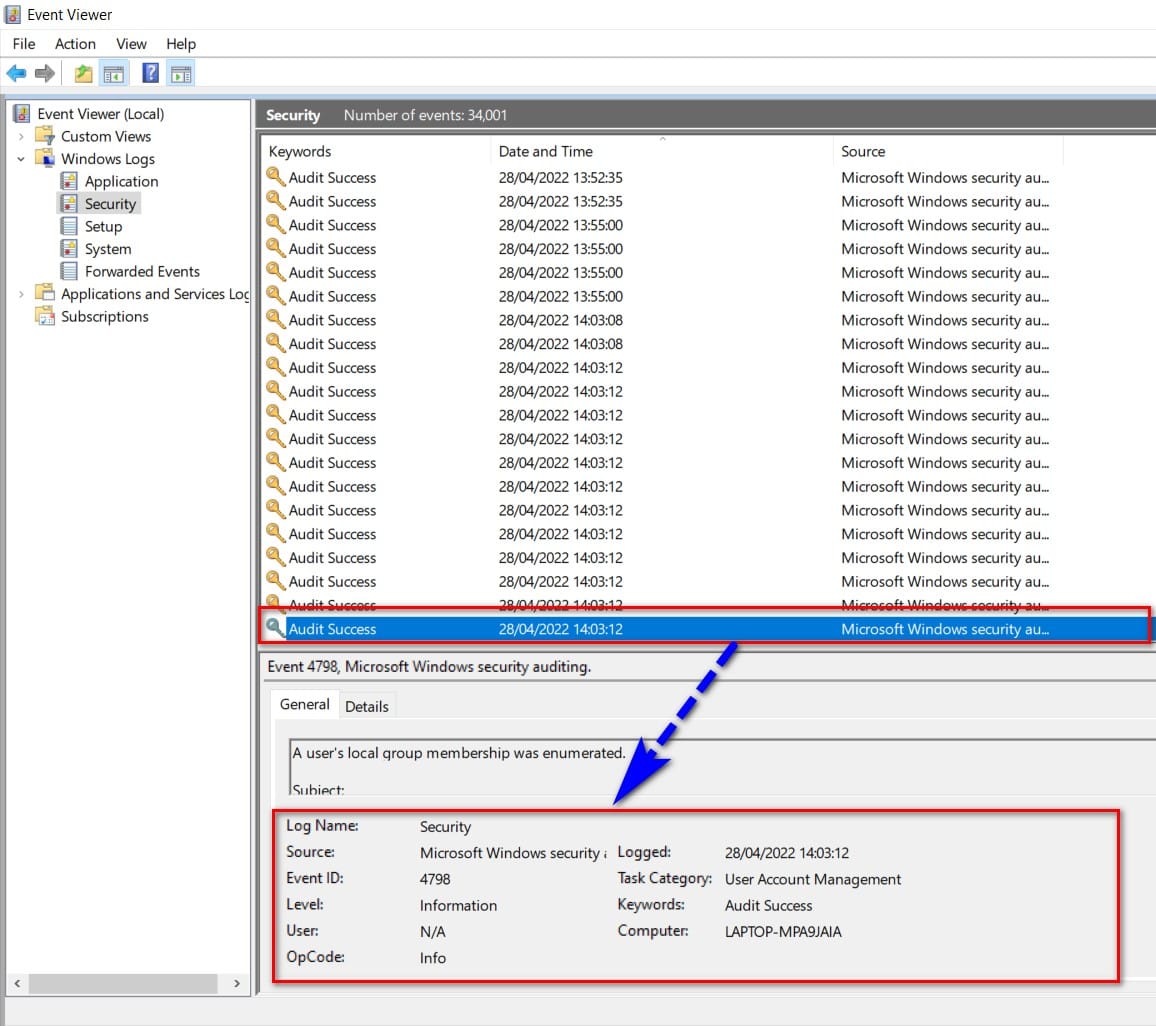This screenshot has height=1026, width=1156.
Task: Select the Application log in tree
Action: (x=122, y=181)
